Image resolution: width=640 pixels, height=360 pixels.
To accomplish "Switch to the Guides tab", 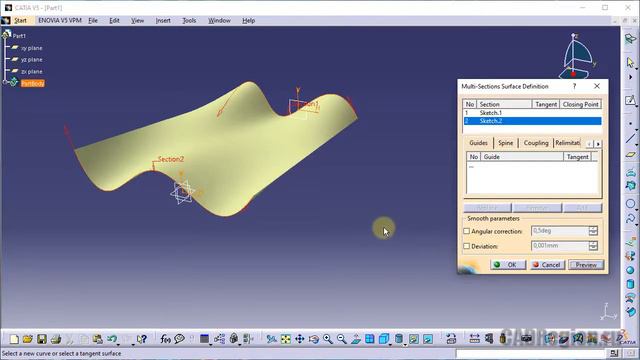I will [x=478, y=143].
